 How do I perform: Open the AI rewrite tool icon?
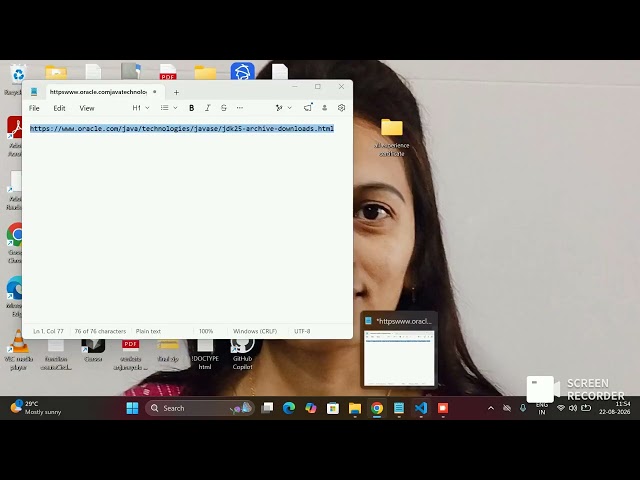point(279,108)
